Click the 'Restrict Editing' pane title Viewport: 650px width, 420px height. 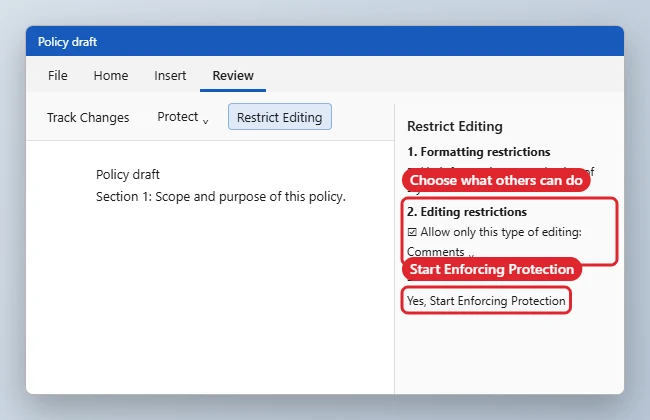(455, 126)
